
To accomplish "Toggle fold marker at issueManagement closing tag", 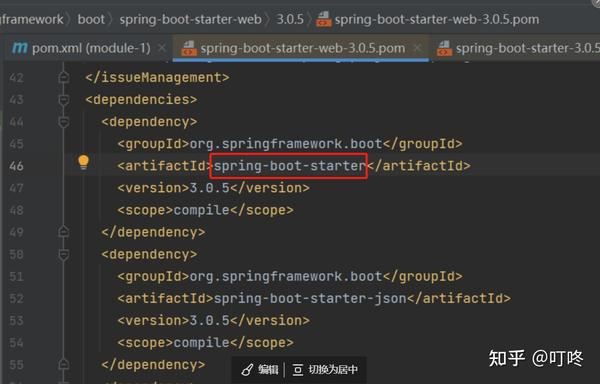I will click(64, 77).
